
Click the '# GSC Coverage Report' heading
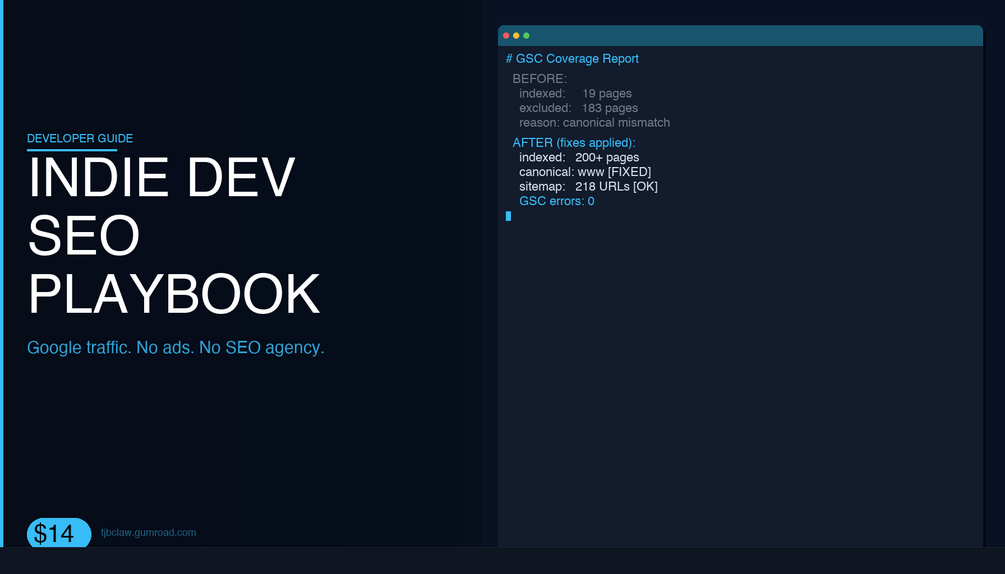572,58
